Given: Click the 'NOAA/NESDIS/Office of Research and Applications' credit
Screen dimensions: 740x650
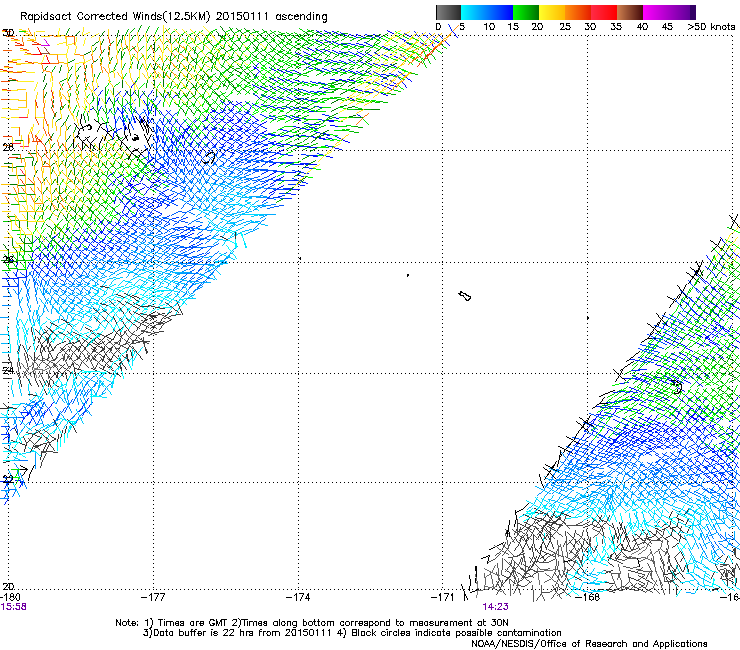Looking at the screenshot, I should pos(589,644).
